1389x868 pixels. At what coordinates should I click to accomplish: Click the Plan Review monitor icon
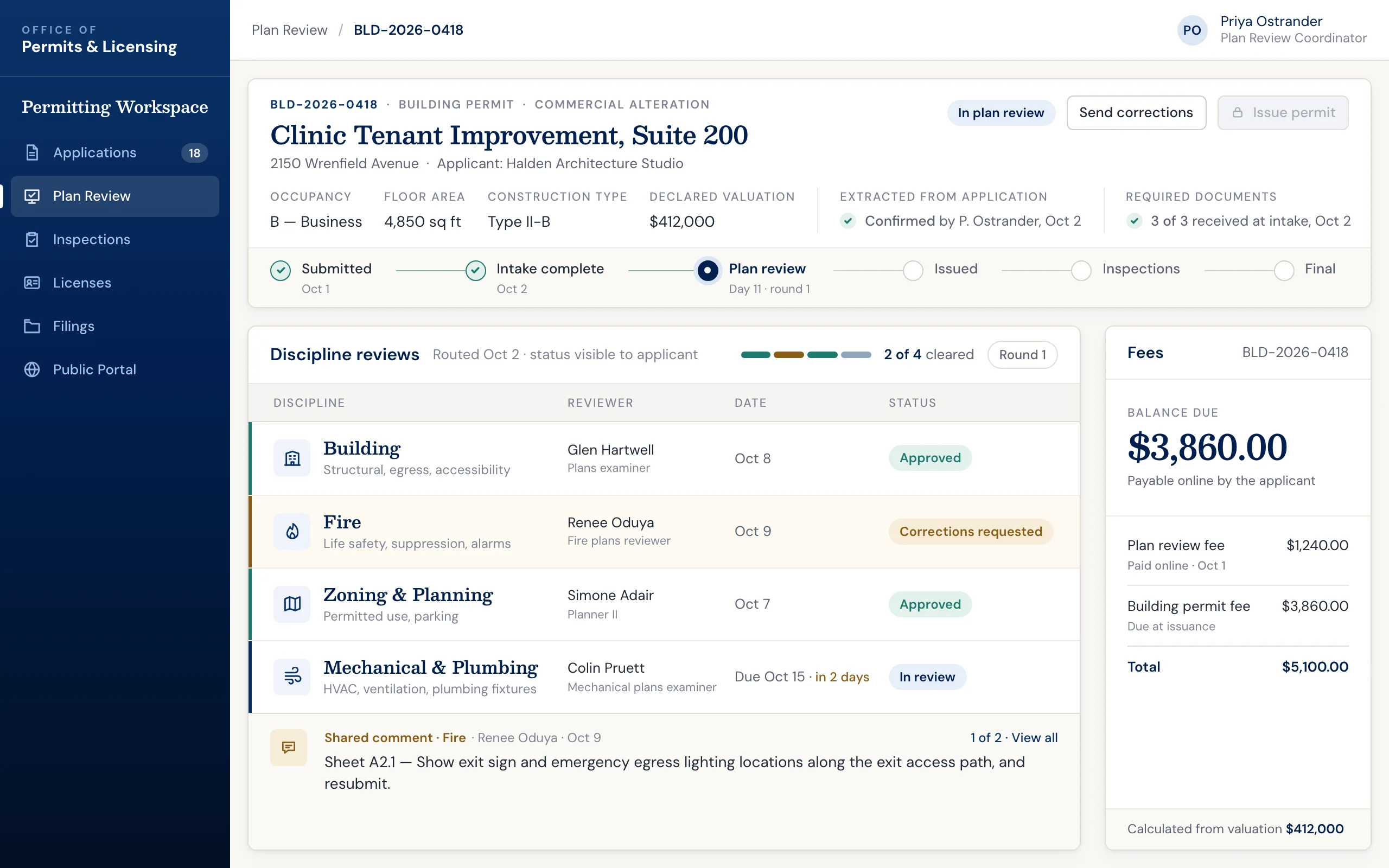(32, 196)
